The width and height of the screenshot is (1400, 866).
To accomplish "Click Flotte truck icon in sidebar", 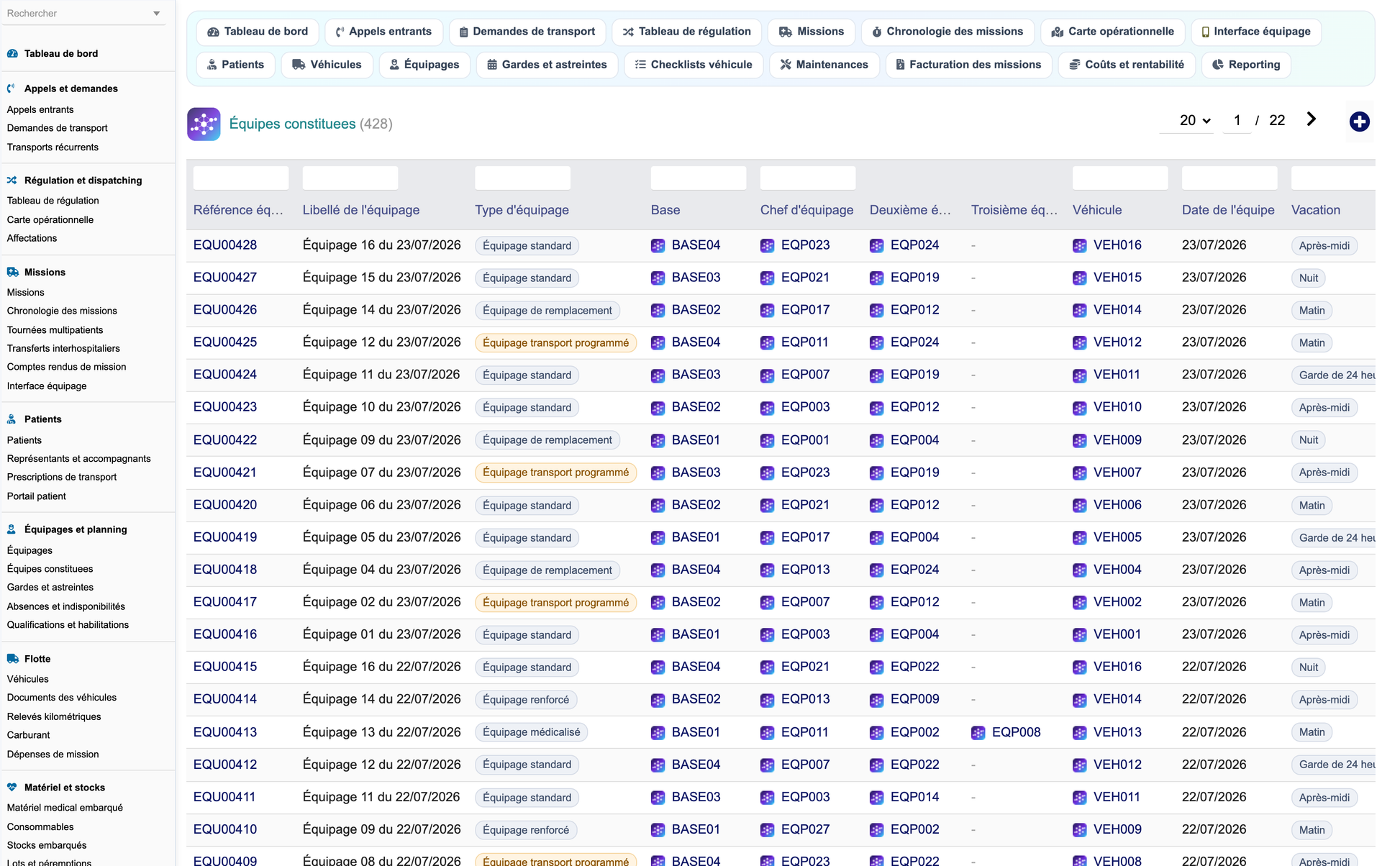I will click(x=12, y=659).
